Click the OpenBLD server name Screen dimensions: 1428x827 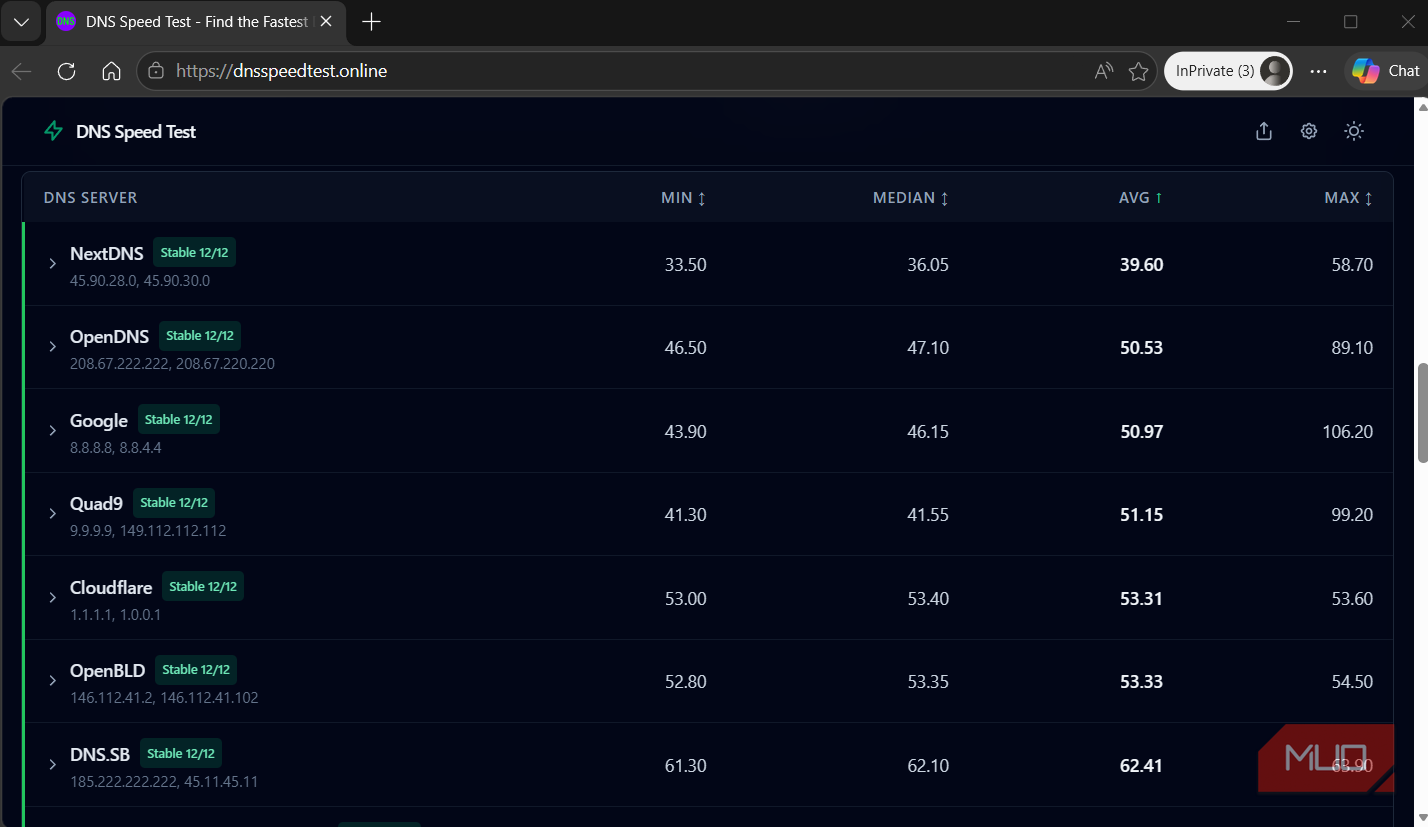[x=108, y=671]
